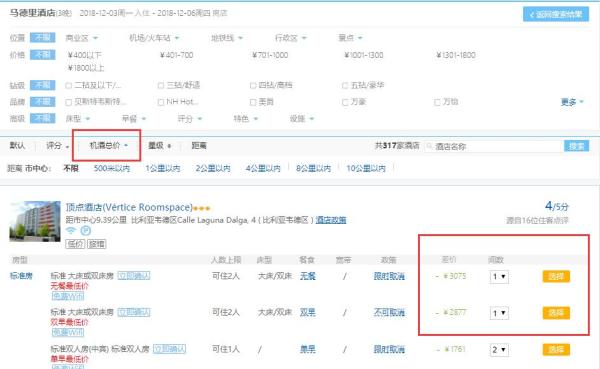Tick the 三钻/舒适 checkbox
600x369 pixels.
(x=161, y=85)
